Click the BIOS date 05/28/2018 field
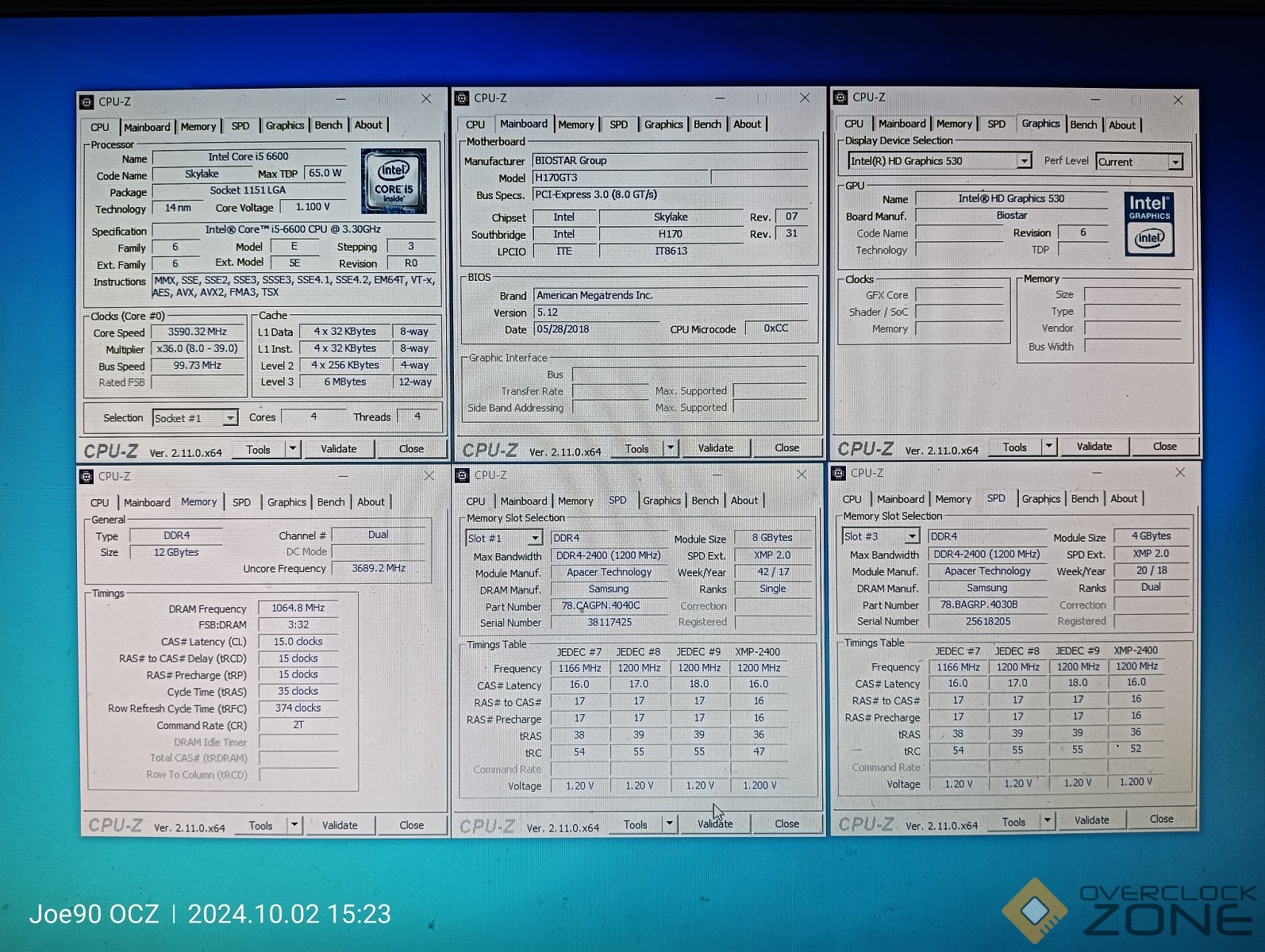 (596, 329)
